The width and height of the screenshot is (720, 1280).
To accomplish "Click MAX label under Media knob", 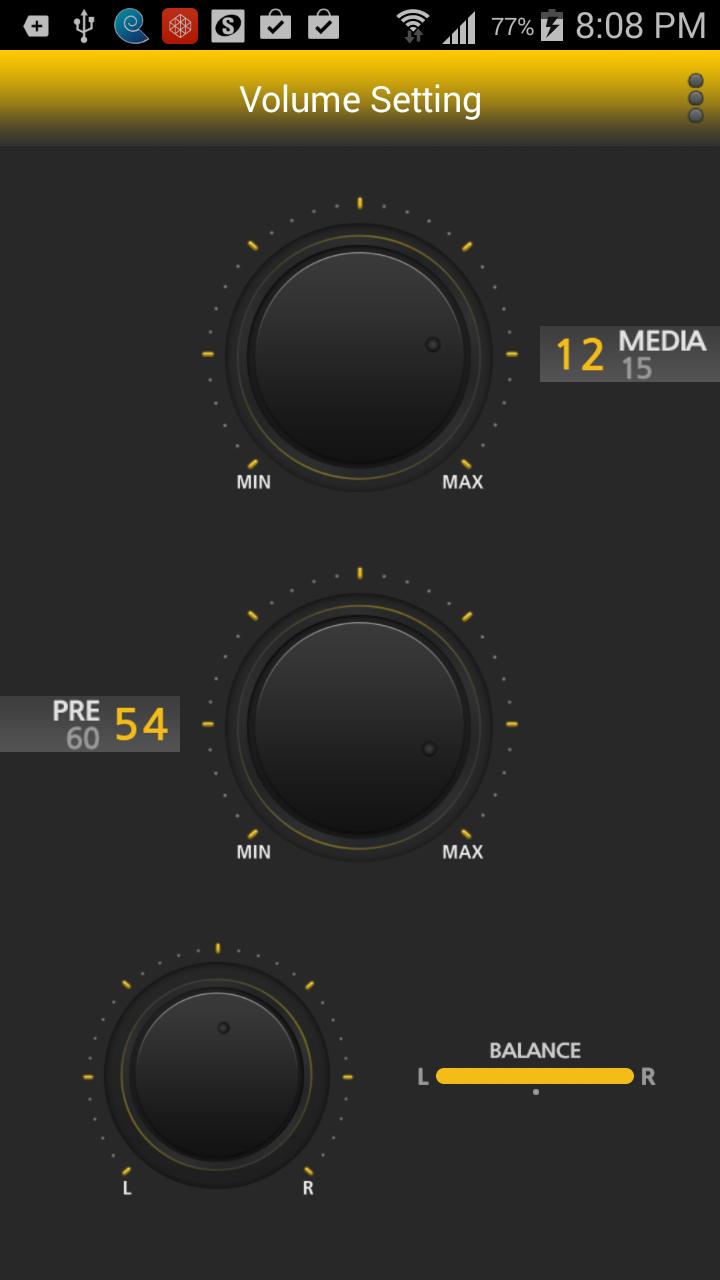I will [463, 482].
